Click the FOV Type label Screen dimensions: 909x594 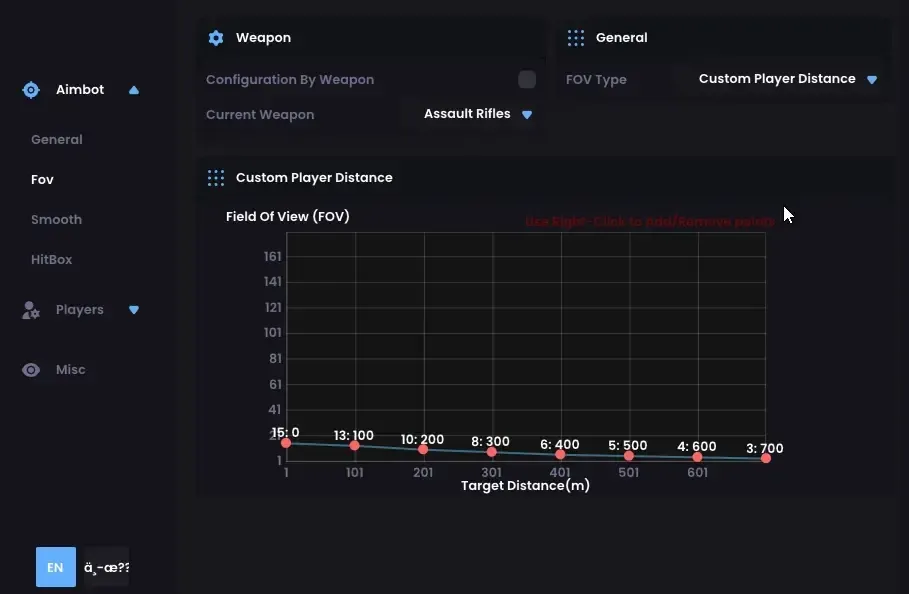(x=596, y=80)
